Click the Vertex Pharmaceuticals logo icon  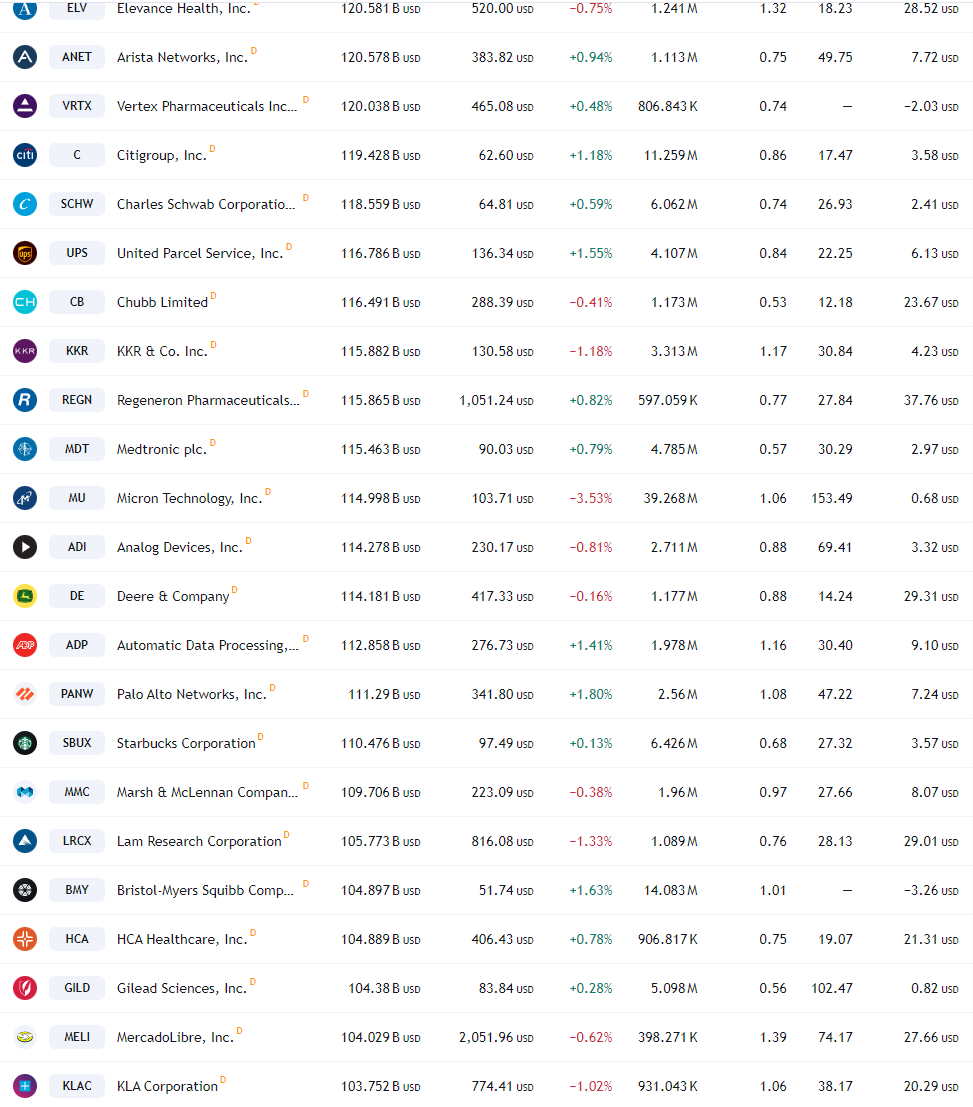tap(25, 106)
